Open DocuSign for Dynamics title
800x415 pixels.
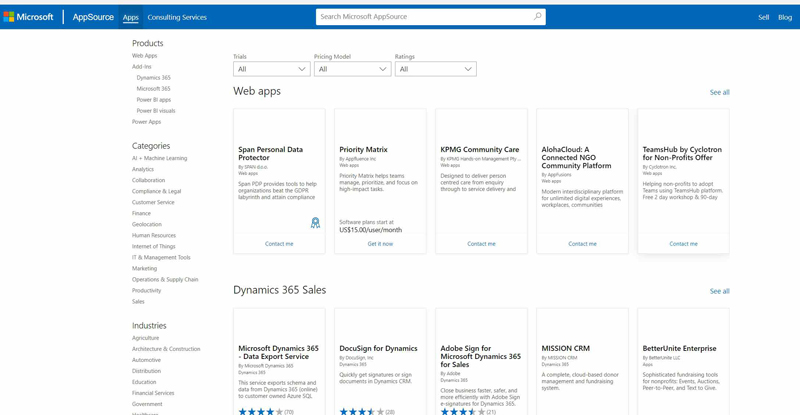click(378, 348)
